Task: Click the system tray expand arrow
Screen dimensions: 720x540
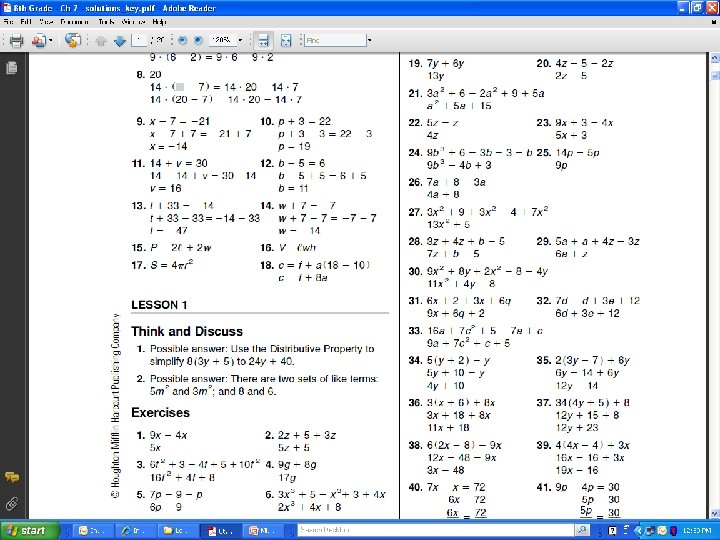Action: coord(637,531)
